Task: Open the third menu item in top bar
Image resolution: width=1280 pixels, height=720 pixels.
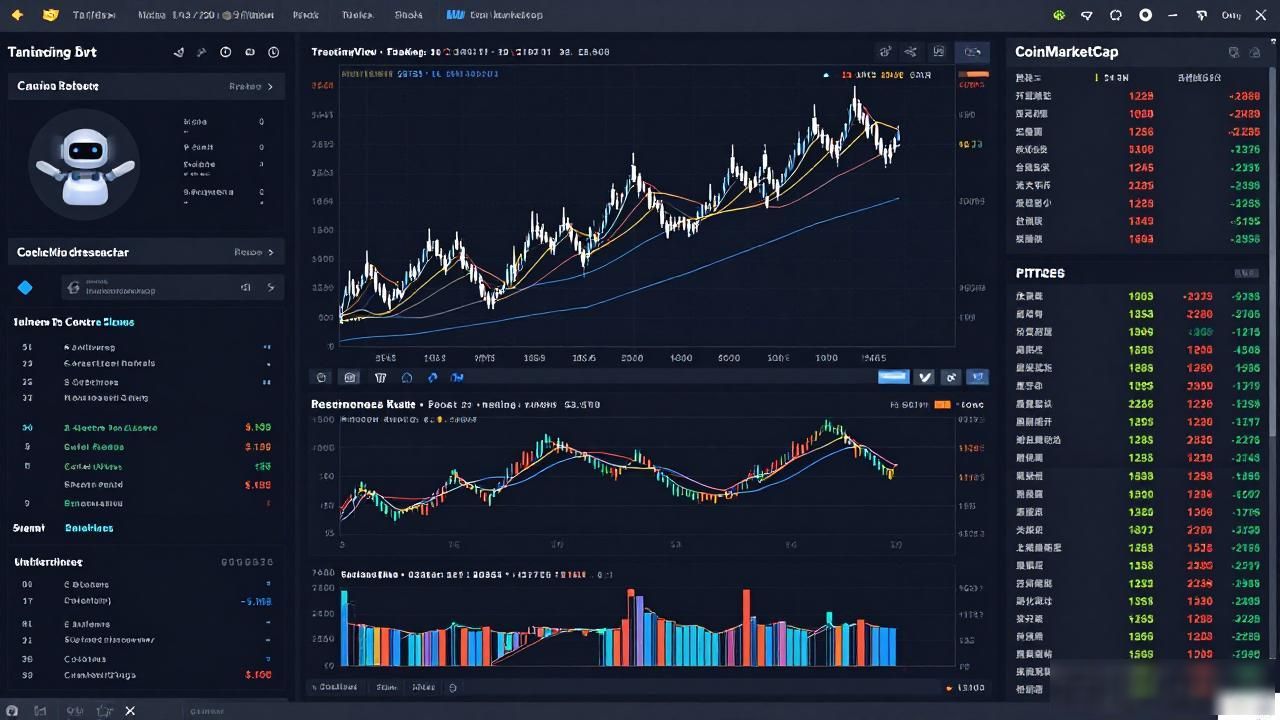Action: click(305, 15)
